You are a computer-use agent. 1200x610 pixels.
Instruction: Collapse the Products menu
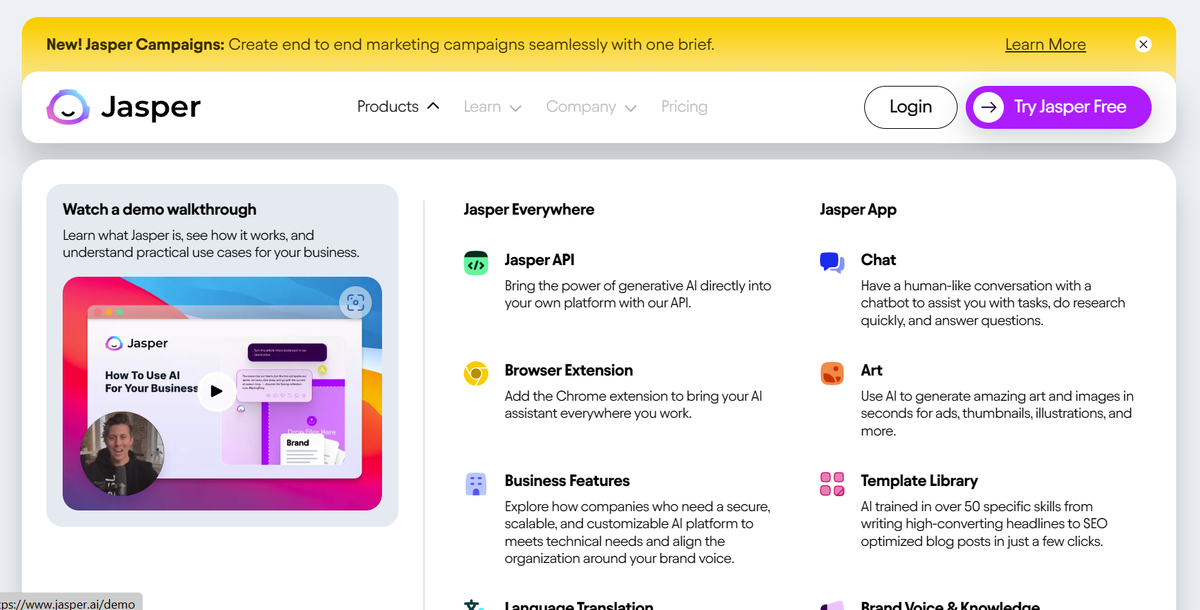(x=398, y=106)
